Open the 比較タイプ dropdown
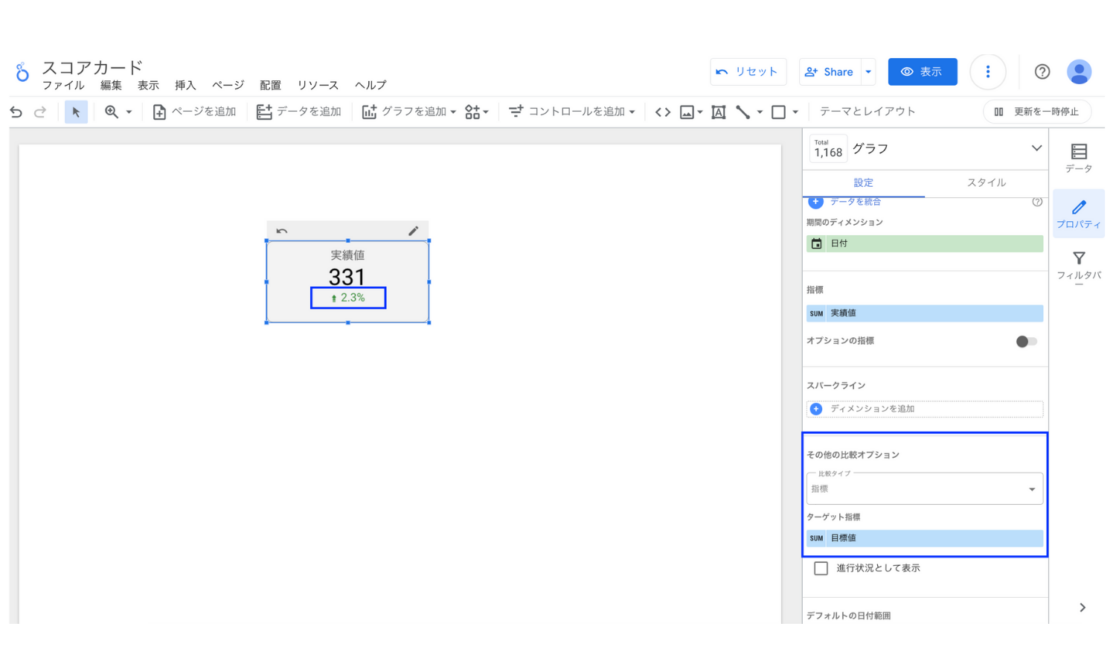The image size is (1116, 670). click(x=924, y=489)
